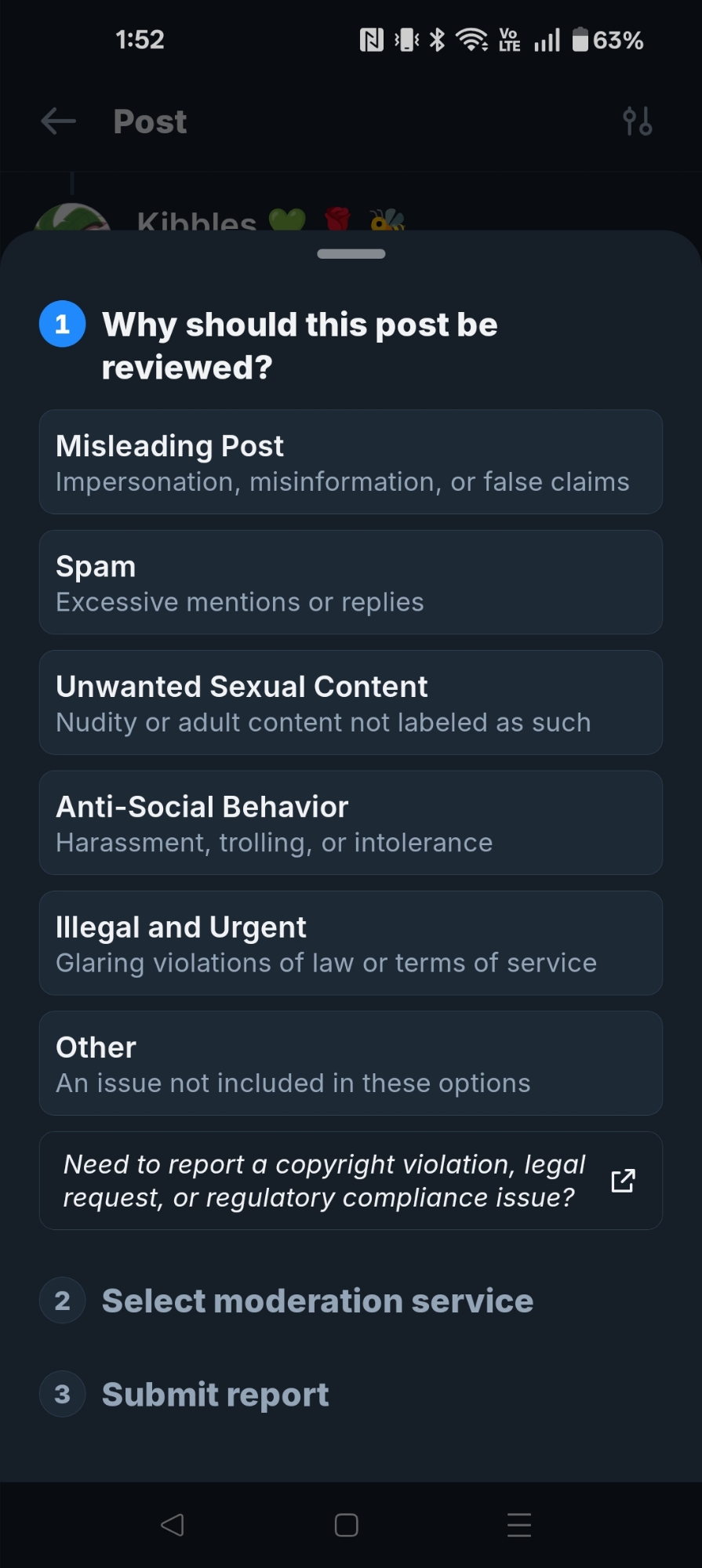Image resolution: width=702 pixels, height=1568 pixels.
Task: Tap the back arrow icon
Action: tap(58, 122)
